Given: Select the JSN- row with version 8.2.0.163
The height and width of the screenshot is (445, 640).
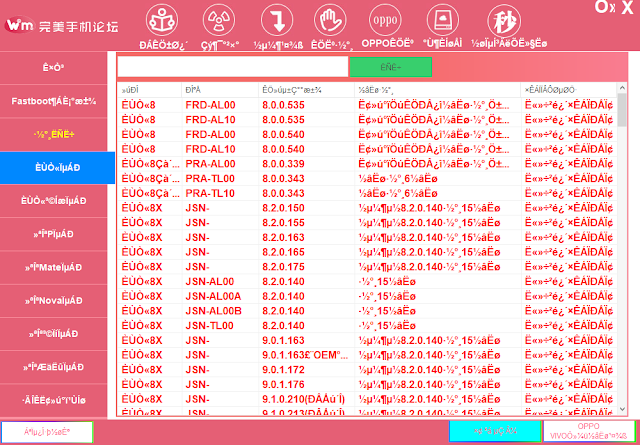Looking at the screenshot, I should [x=367, y=237].
